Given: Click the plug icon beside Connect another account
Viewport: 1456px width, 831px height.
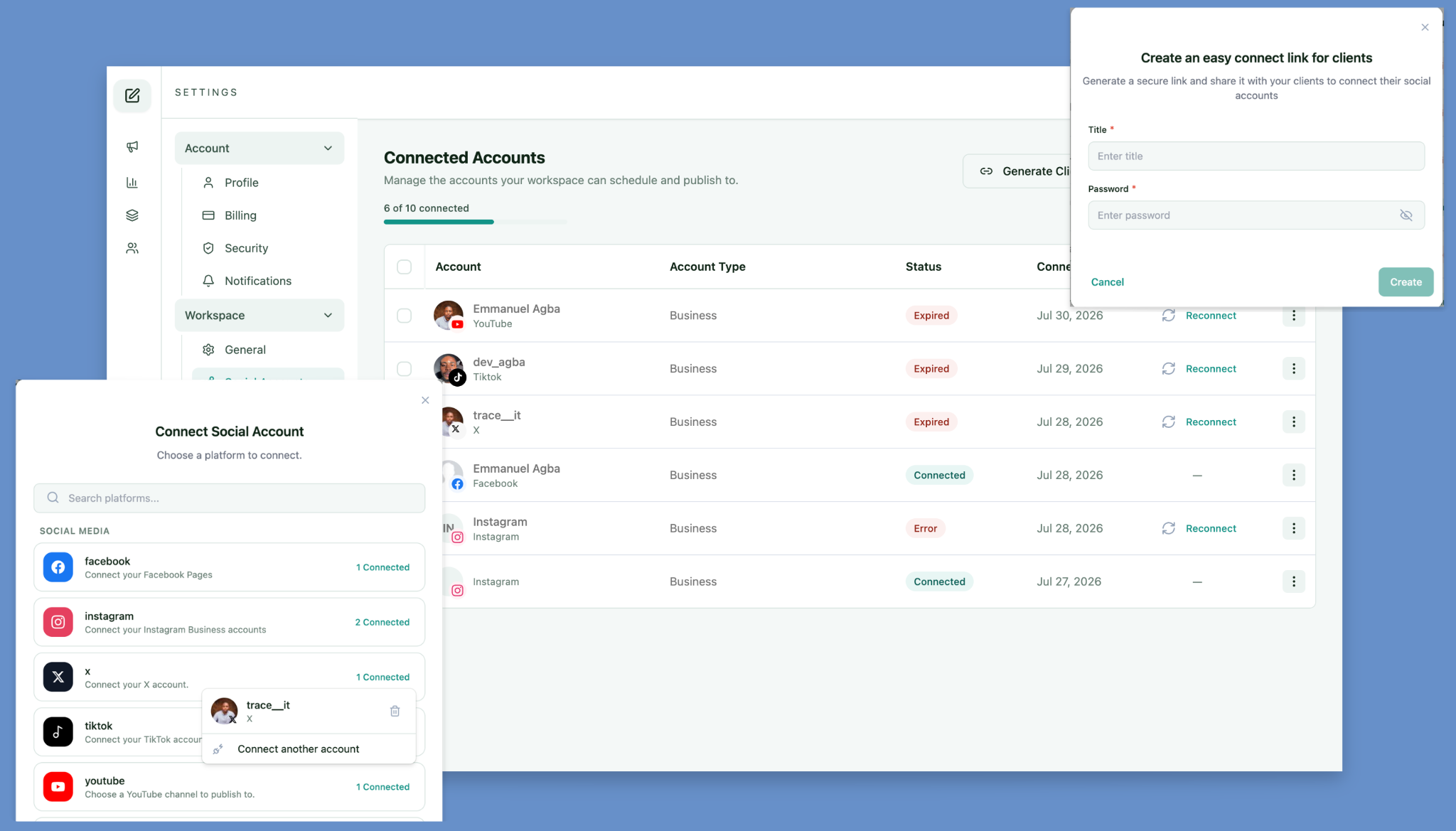Looking at the screenshot, I should click(218, 749).
